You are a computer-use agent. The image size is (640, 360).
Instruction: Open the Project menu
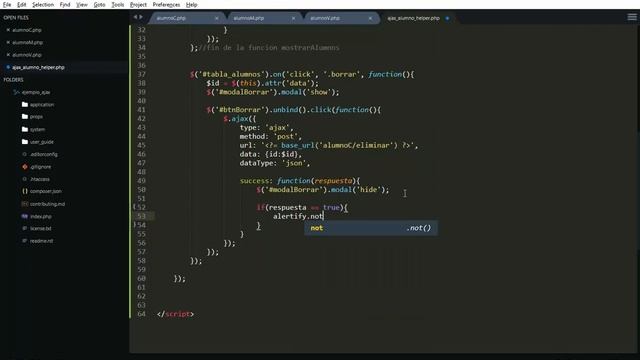coord(138,5)
